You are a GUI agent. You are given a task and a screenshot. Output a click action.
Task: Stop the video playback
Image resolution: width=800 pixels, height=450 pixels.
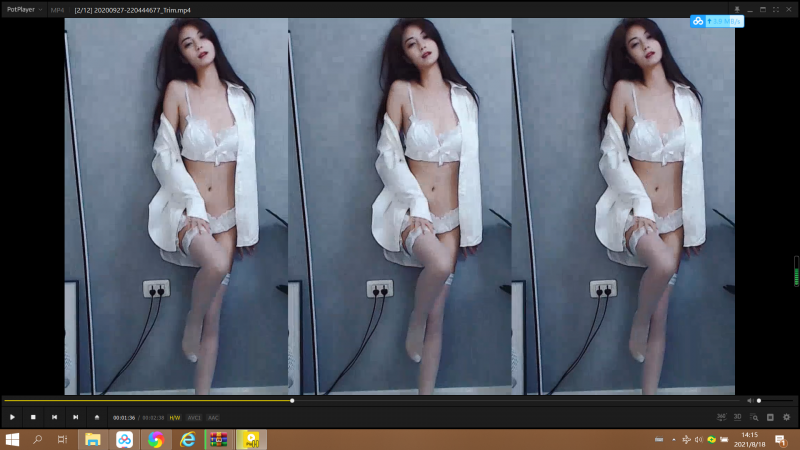[x=33, y=417]
